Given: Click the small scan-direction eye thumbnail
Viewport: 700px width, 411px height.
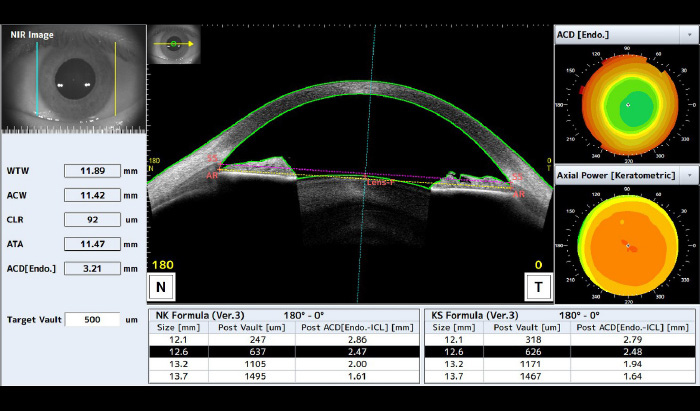Looking at the screenshot, I should (x=174, y=44).
